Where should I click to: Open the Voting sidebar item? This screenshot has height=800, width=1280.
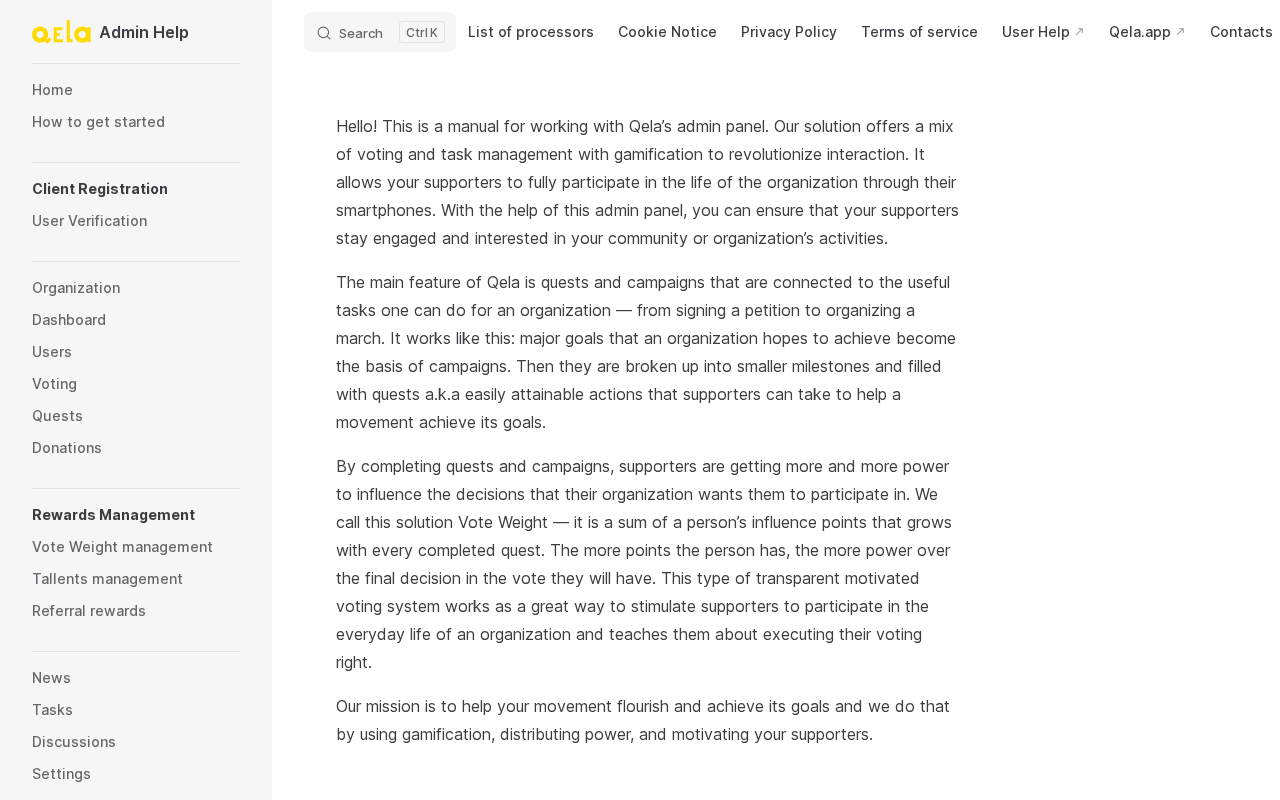click(54, 384)
